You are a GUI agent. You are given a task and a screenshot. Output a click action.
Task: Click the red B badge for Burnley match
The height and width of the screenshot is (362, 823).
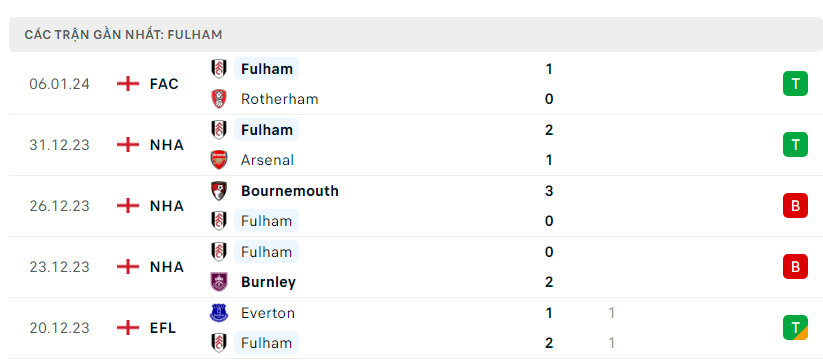point(795,267)
